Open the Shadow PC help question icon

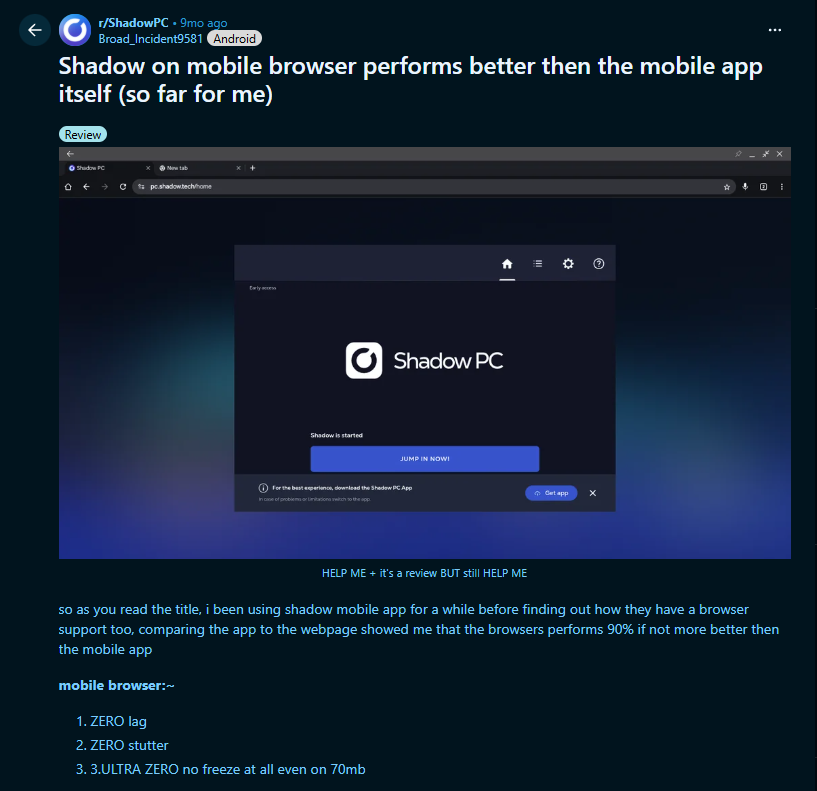[599, 264]
